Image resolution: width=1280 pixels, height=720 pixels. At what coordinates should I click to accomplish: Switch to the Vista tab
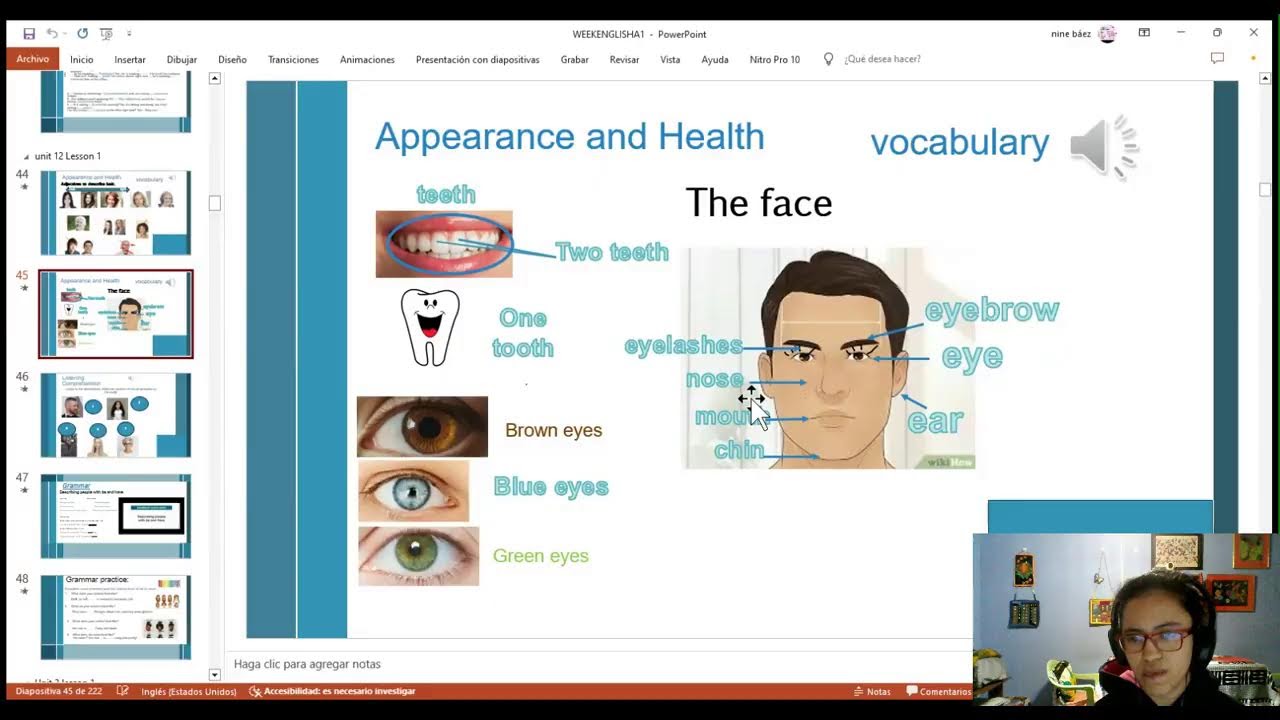pos(670,60)
